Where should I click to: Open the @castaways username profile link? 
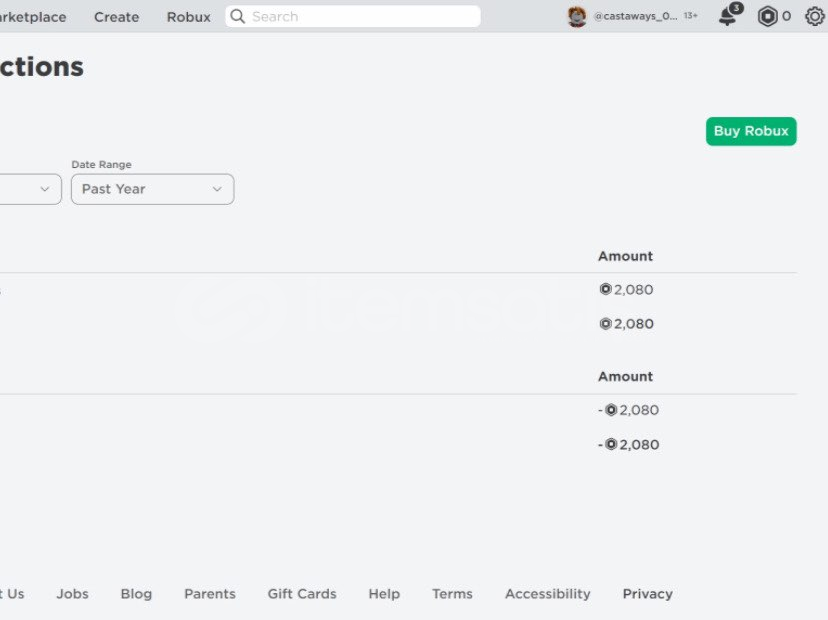coord(635,17)
